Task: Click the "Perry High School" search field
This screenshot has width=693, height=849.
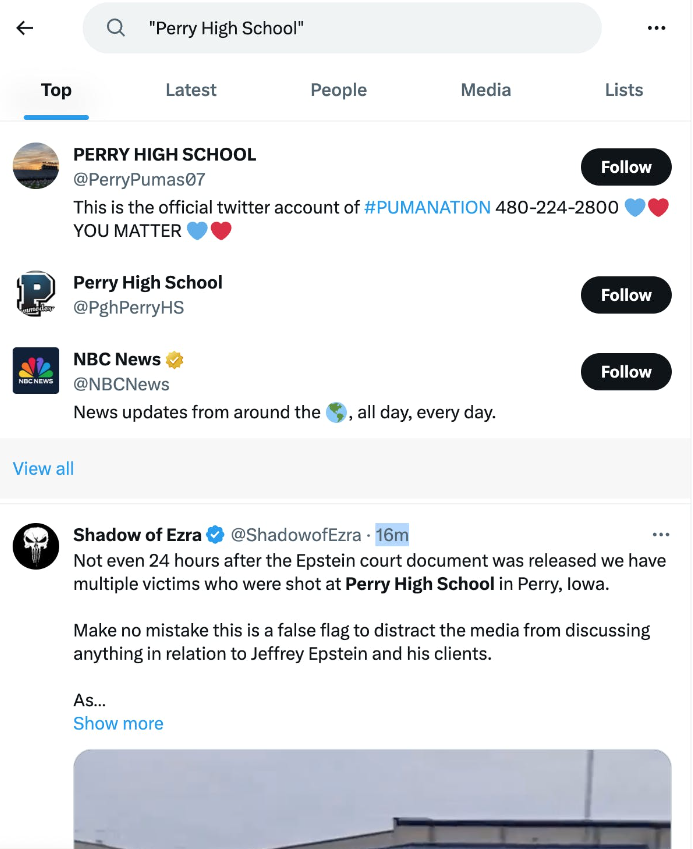Action: point(360,28)
